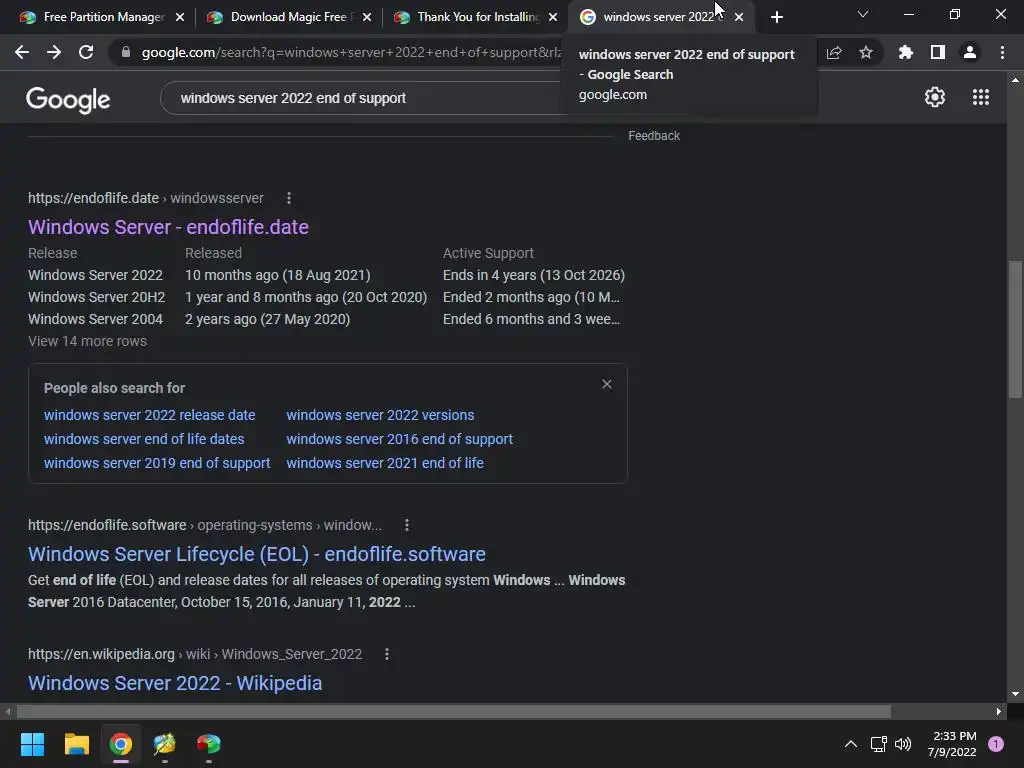Click the horizontal scrollbar thumb
Image resolution: width=1024 pixels, height=768 pixels.
tap(453, 711)
